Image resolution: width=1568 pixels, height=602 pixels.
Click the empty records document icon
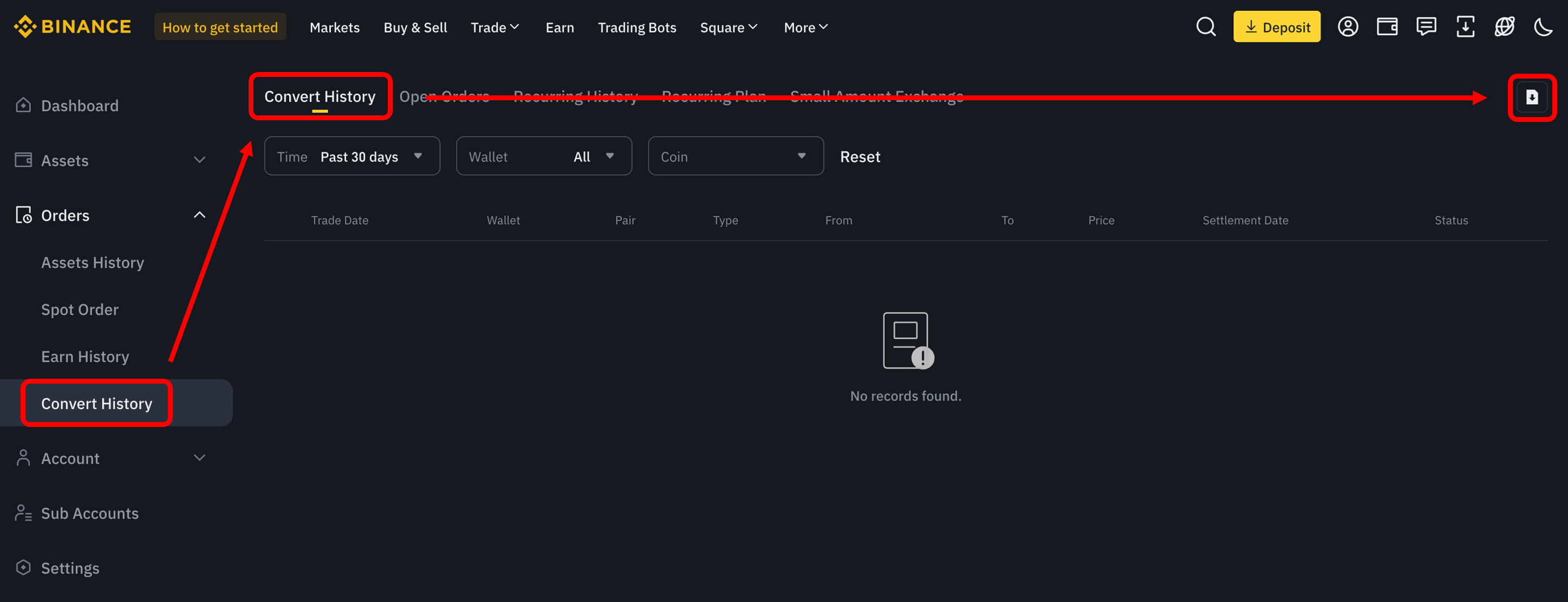[908, 340]
